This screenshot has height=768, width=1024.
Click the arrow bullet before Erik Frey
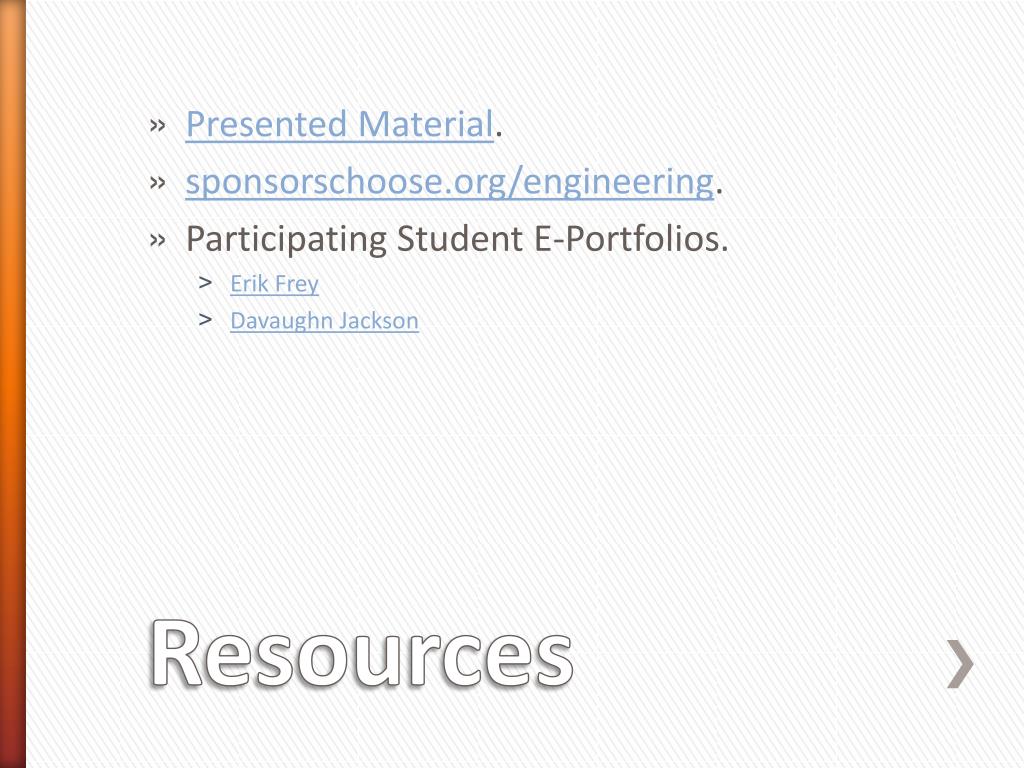pyautogui.click(x=206, y=283)
